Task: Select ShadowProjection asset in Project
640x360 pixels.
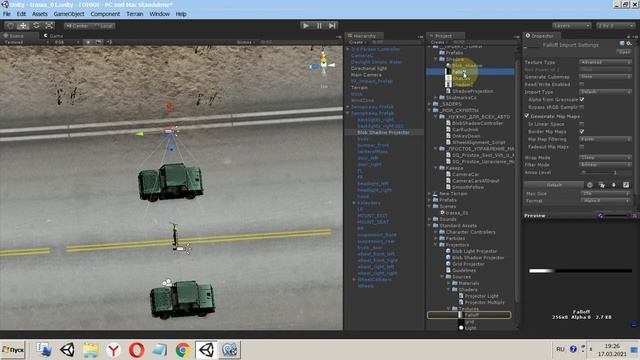Action: [x=473, y=91]
